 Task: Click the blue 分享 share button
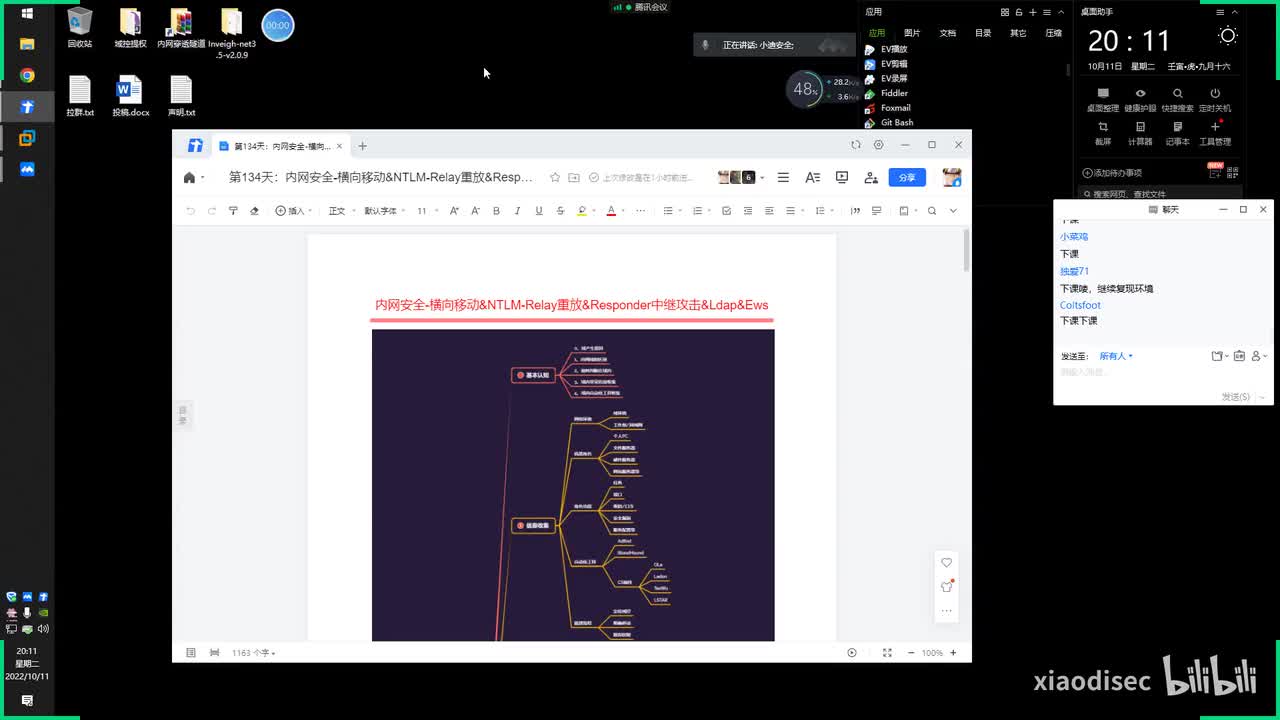907,177
